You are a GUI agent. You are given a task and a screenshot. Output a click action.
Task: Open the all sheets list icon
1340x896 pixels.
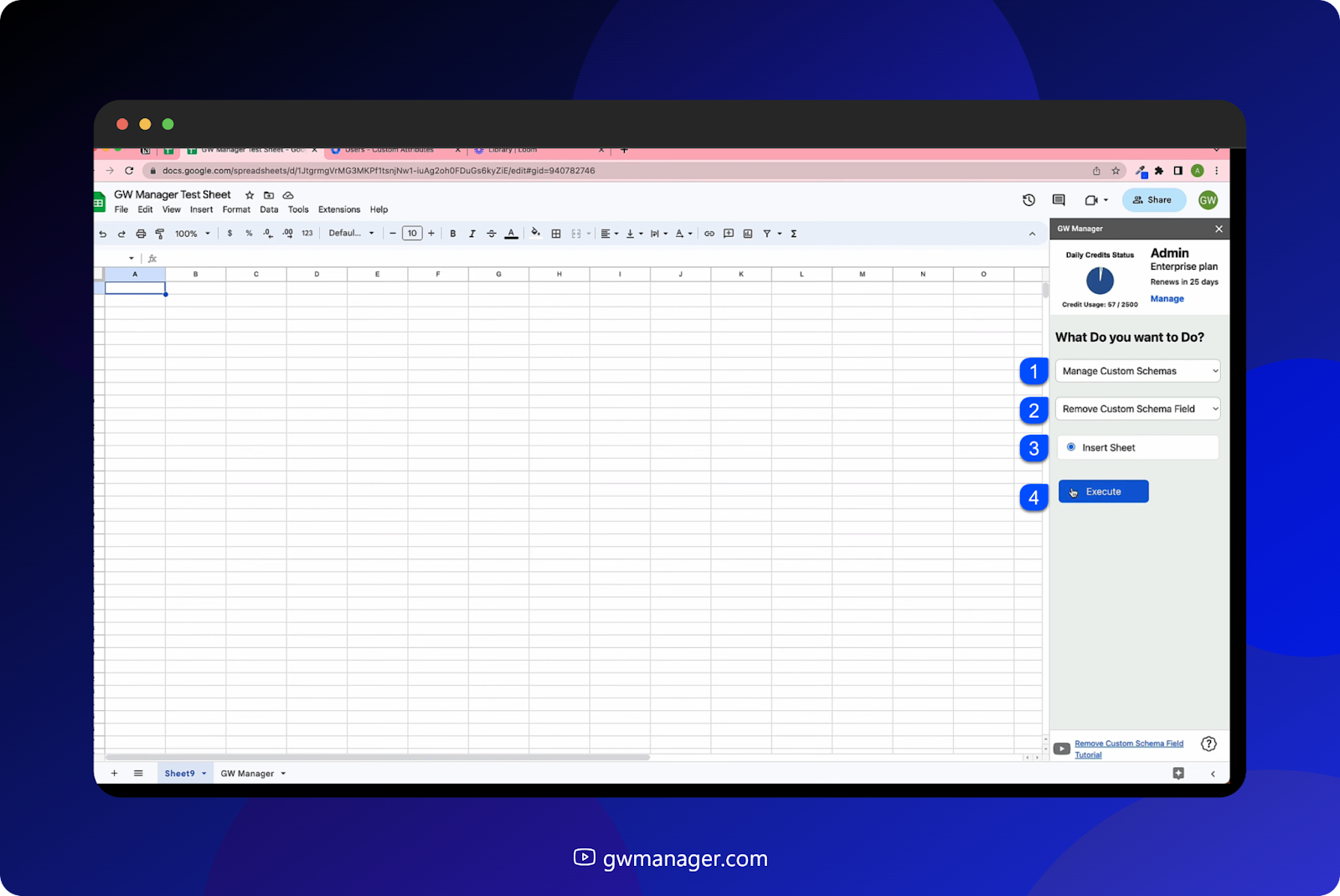(x=138, y=774)
